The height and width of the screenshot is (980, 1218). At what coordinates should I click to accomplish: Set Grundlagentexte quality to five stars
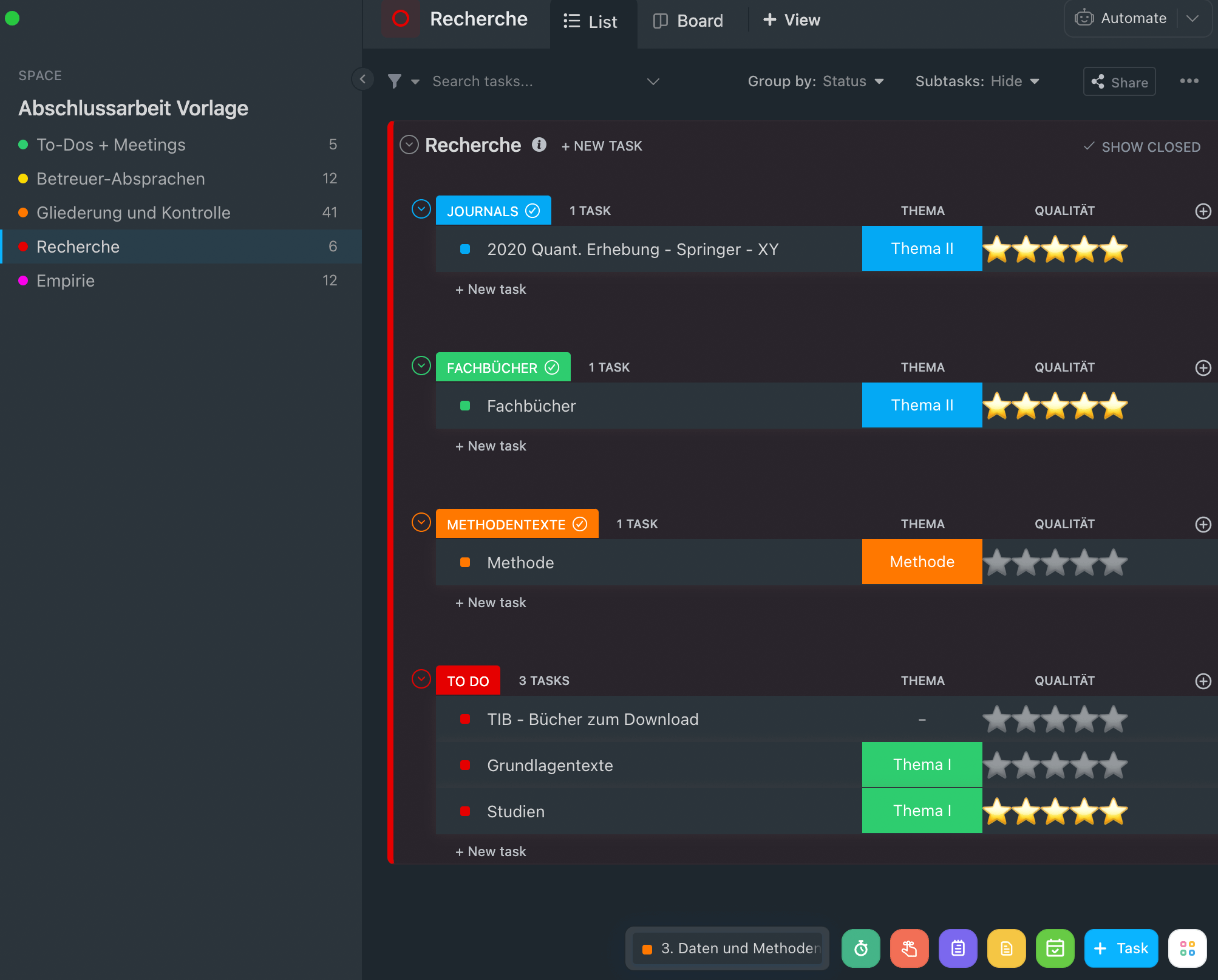pyautogui.click(x=1114, y=765)
